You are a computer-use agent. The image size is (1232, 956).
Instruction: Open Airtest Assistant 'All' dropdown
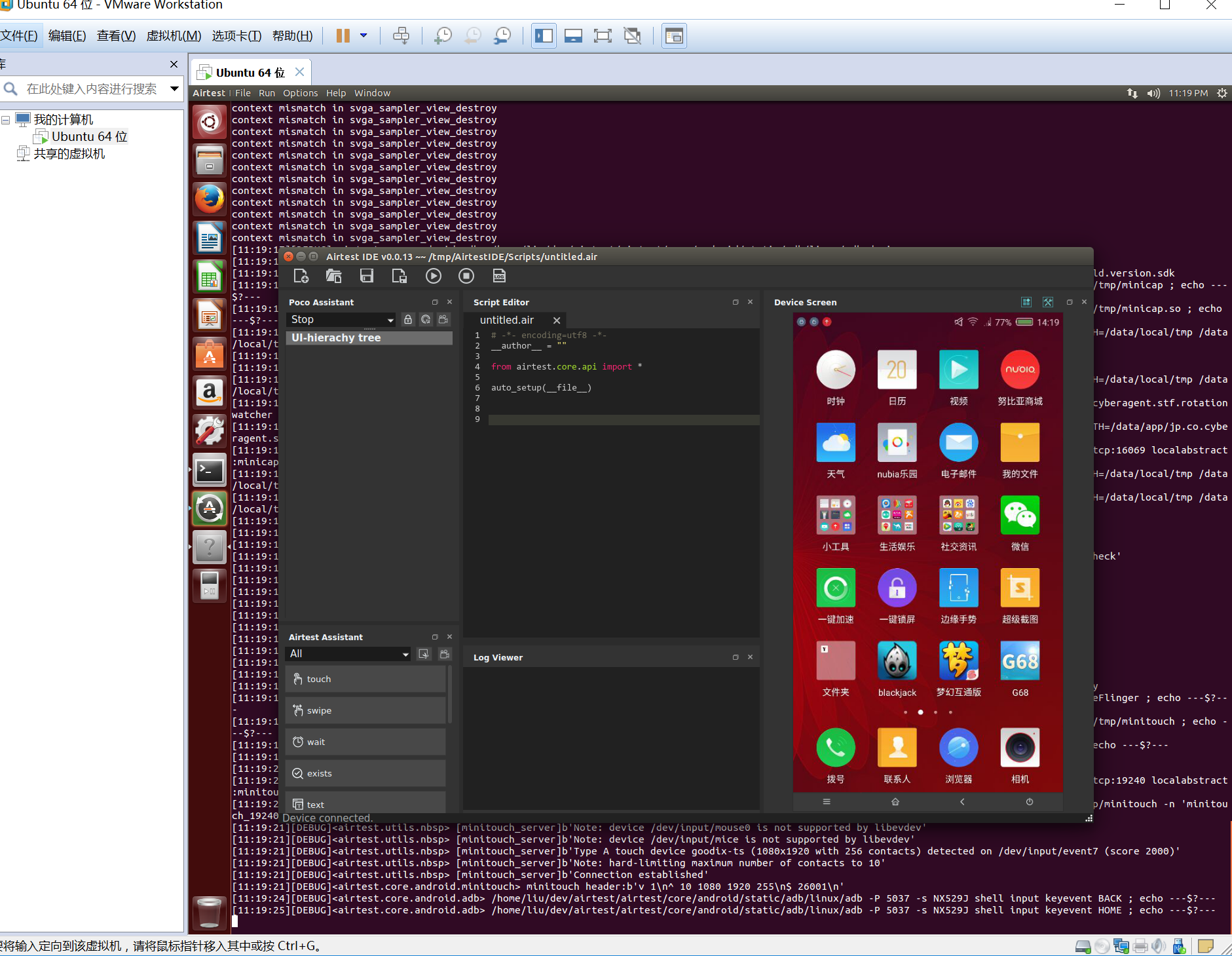tap(348, 653)
